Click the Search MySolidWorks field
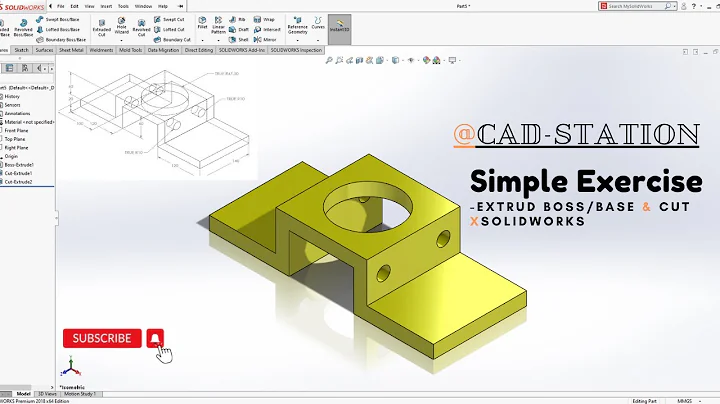The width and height of the screenshot is (720, 404). point(635,6)
